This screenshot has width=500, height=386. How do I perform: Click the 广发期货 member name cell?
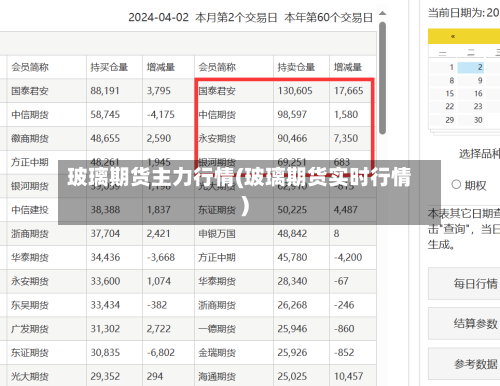pyautogui.click(x=47, y=329)
